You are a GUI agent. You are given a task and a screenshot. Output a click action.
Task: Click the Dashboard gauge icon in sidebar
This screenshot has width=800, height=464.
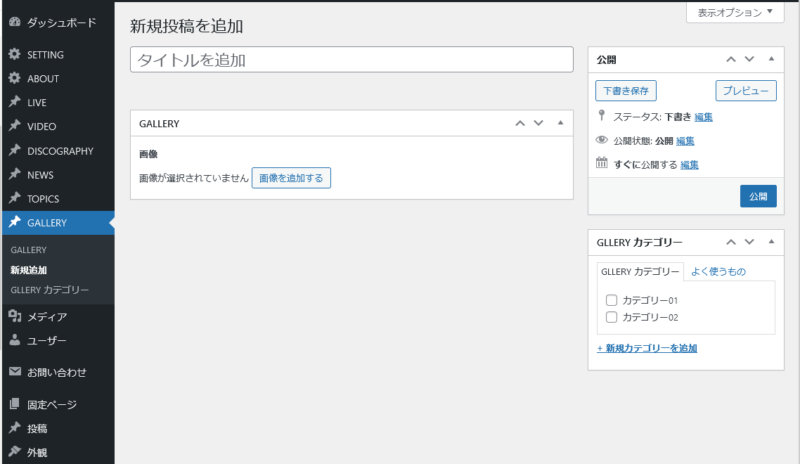click(x=14, y=21)
